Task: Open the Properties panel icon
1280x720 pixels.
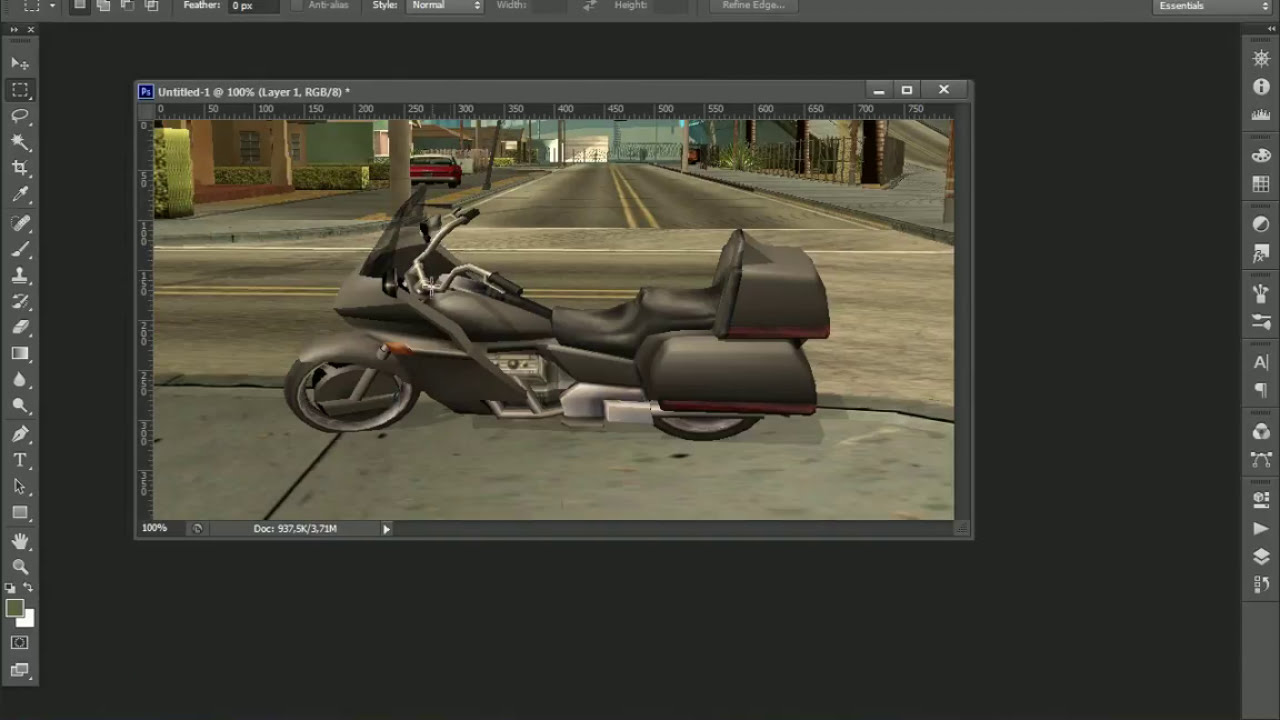Action: click(1261, 499)
